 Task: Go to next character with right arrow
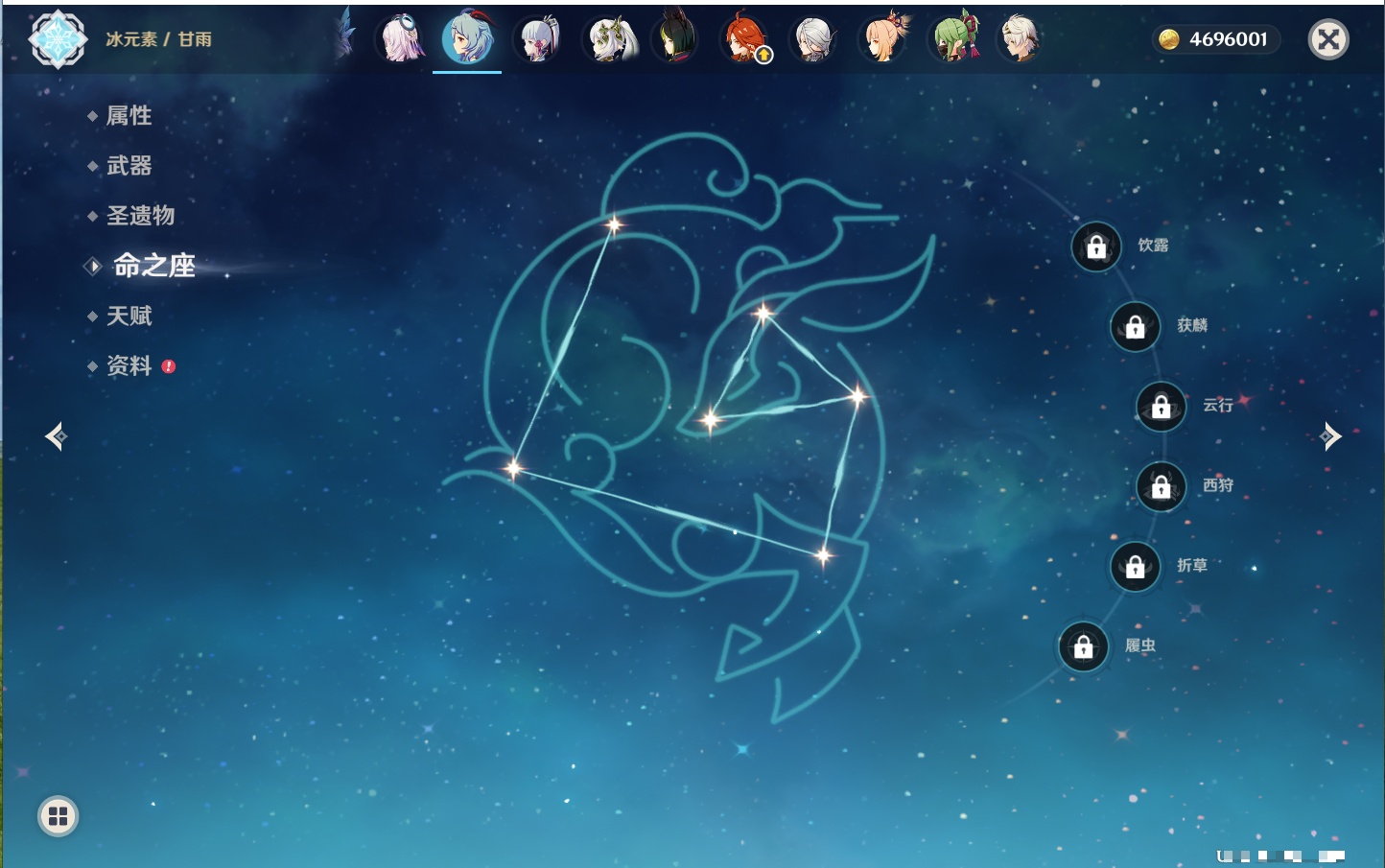point(1329,436)
